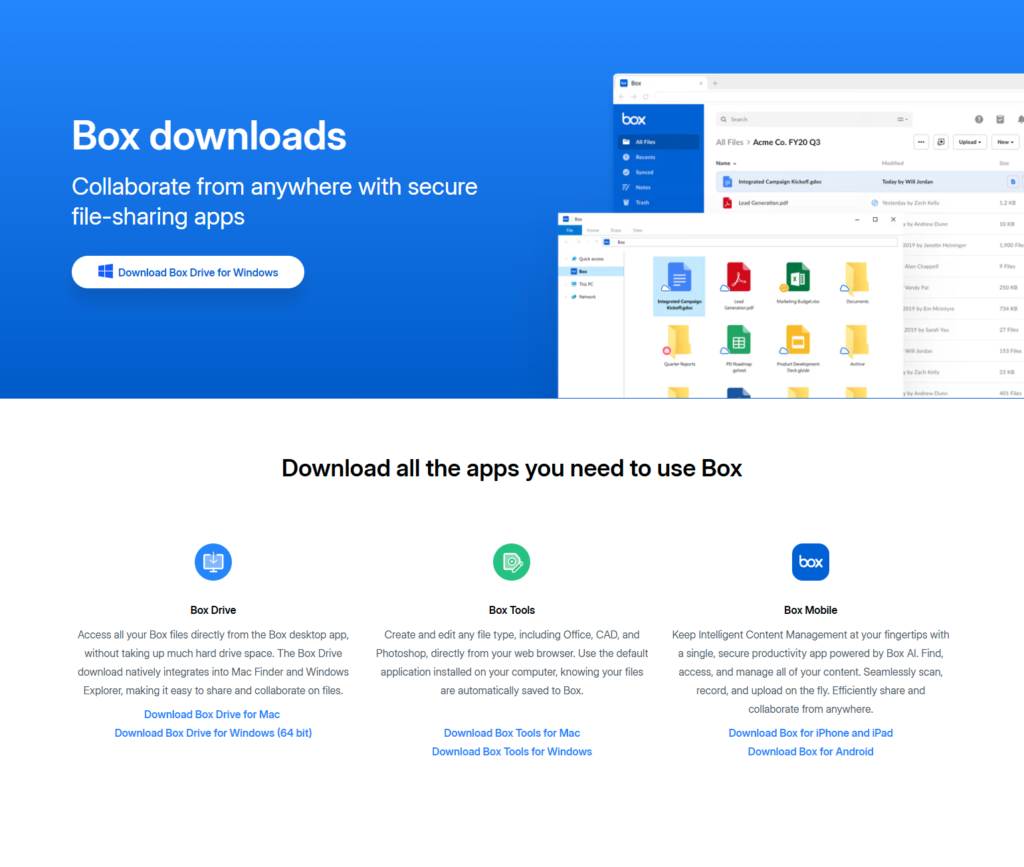1024x867 pixels.
Task: Click Download Box Drive for Windows button
Action: [187, 271]
